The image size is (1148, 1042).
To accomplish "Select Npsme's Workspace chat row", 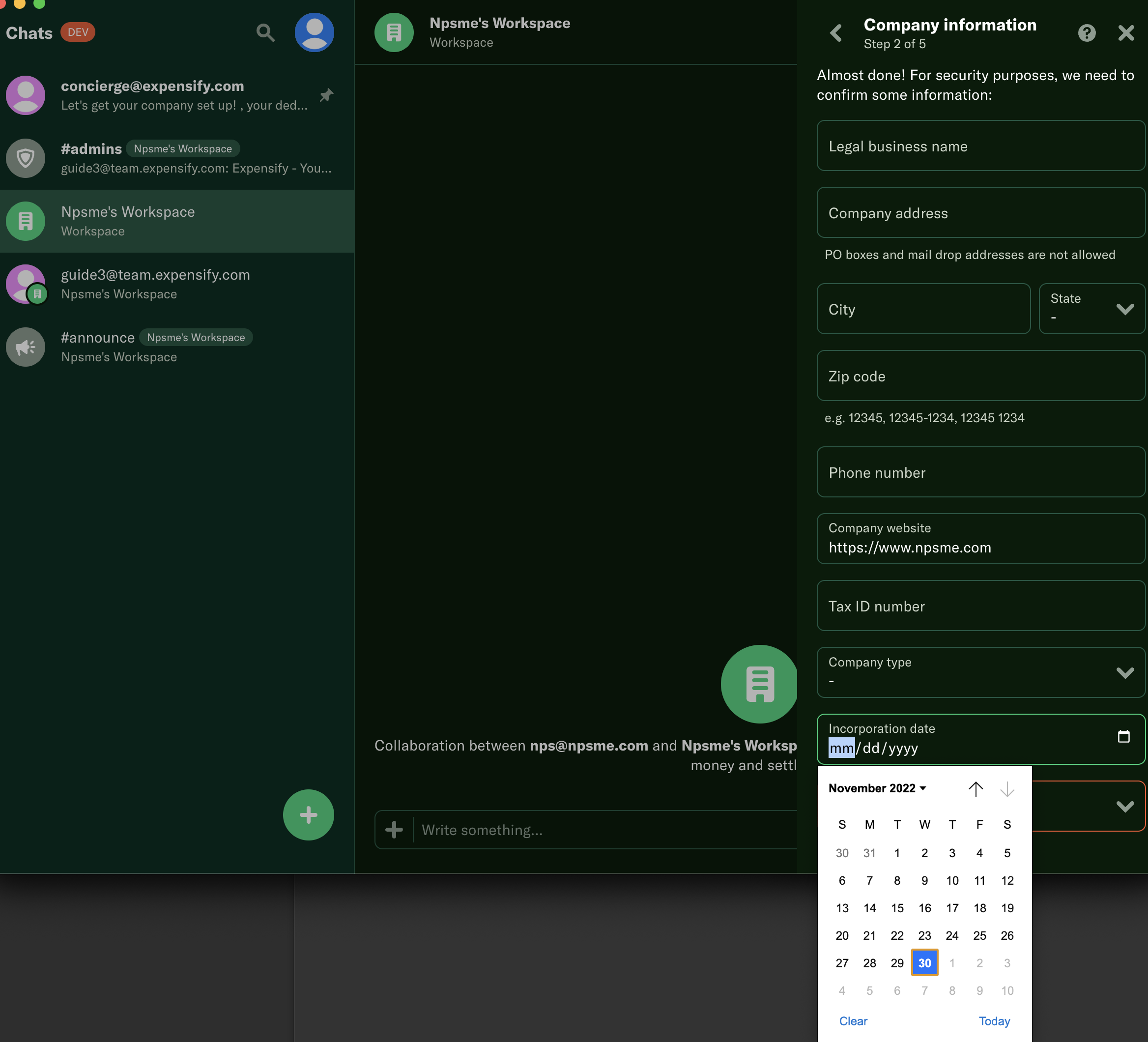I will coord(176,221).
